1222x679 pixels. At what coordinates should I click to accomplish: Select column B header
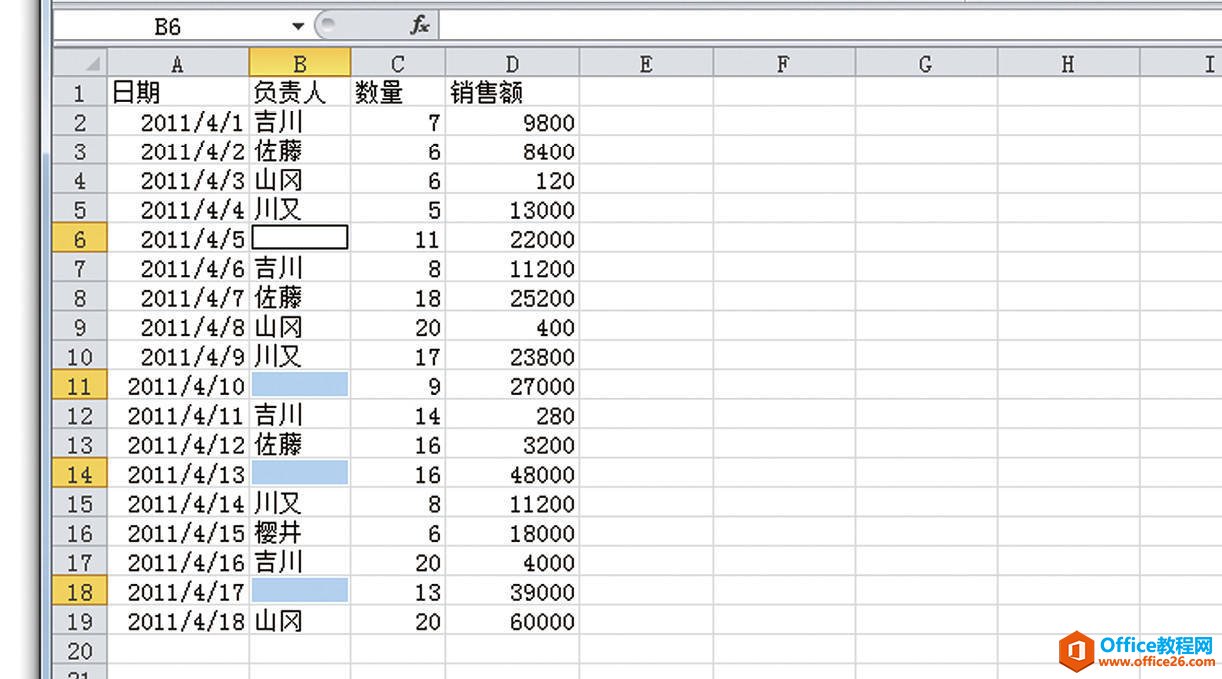pyautogui.click(x=299, y=63)
